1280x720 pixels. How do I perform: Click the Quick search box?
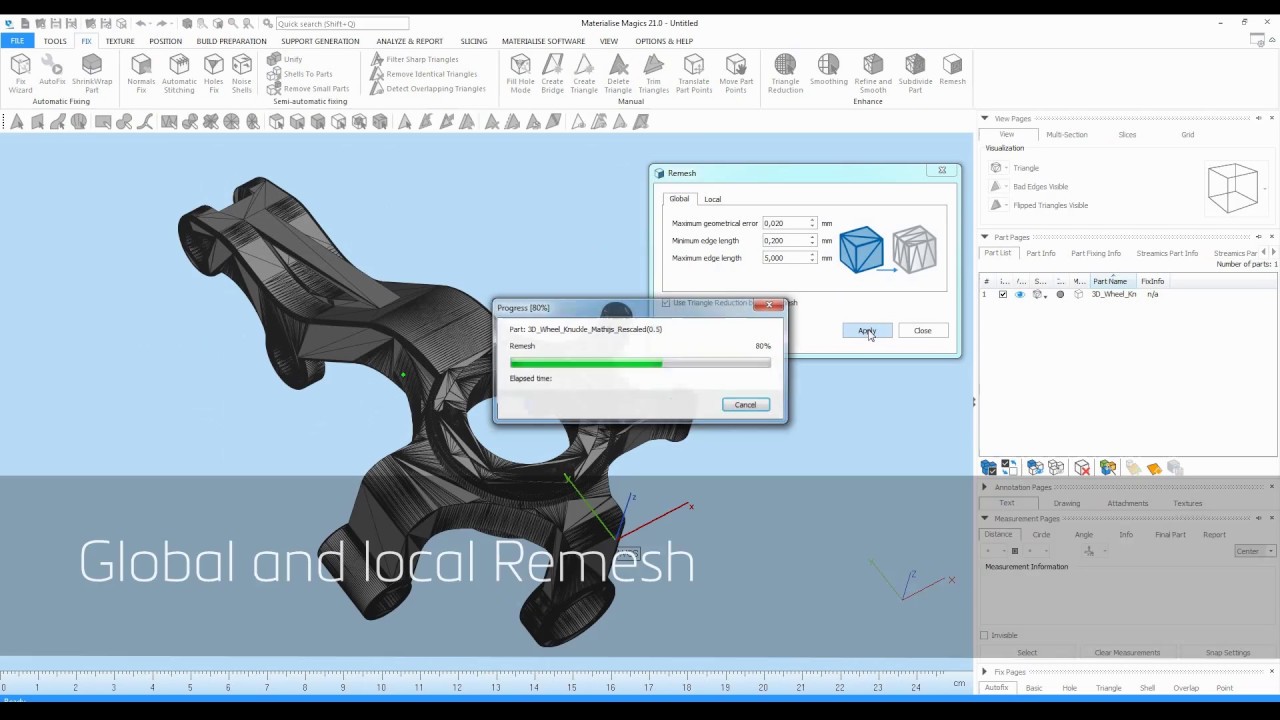[x=341, y=23]
